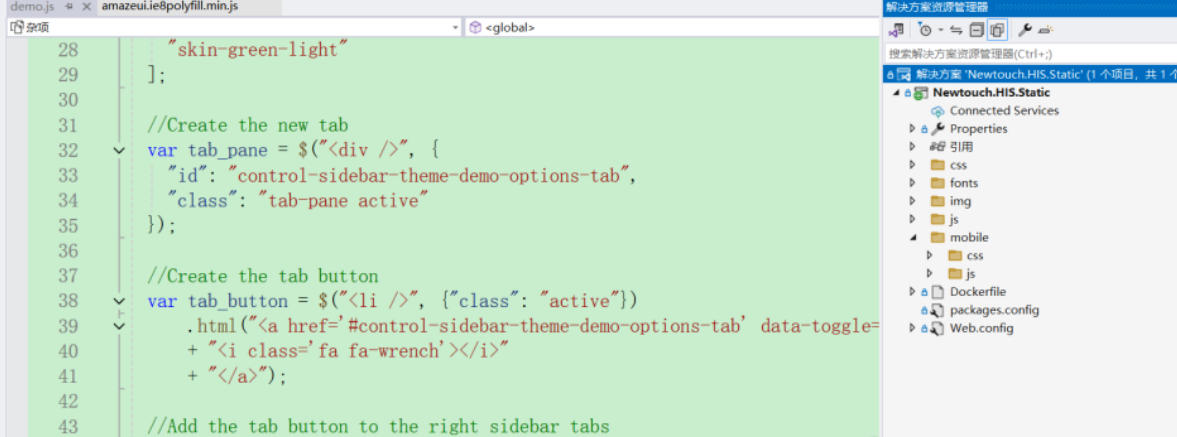The height and width of the screenshot is (437, 1177).
Task: Collapse the Newtouch.HIS.Static project node
Action: pyautogui.click(x=897, y=93)
